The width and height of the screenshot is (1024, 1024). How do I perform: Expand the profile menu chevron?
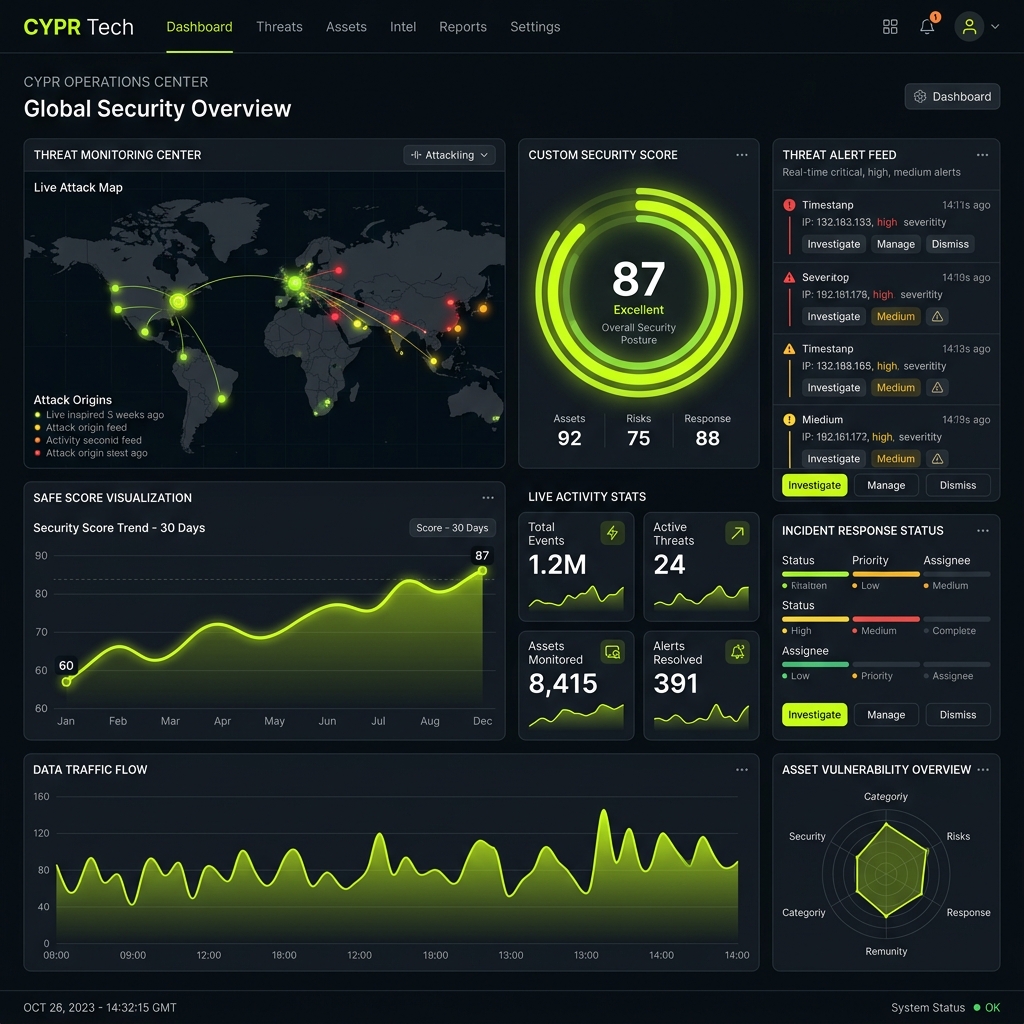click(995, 27)
